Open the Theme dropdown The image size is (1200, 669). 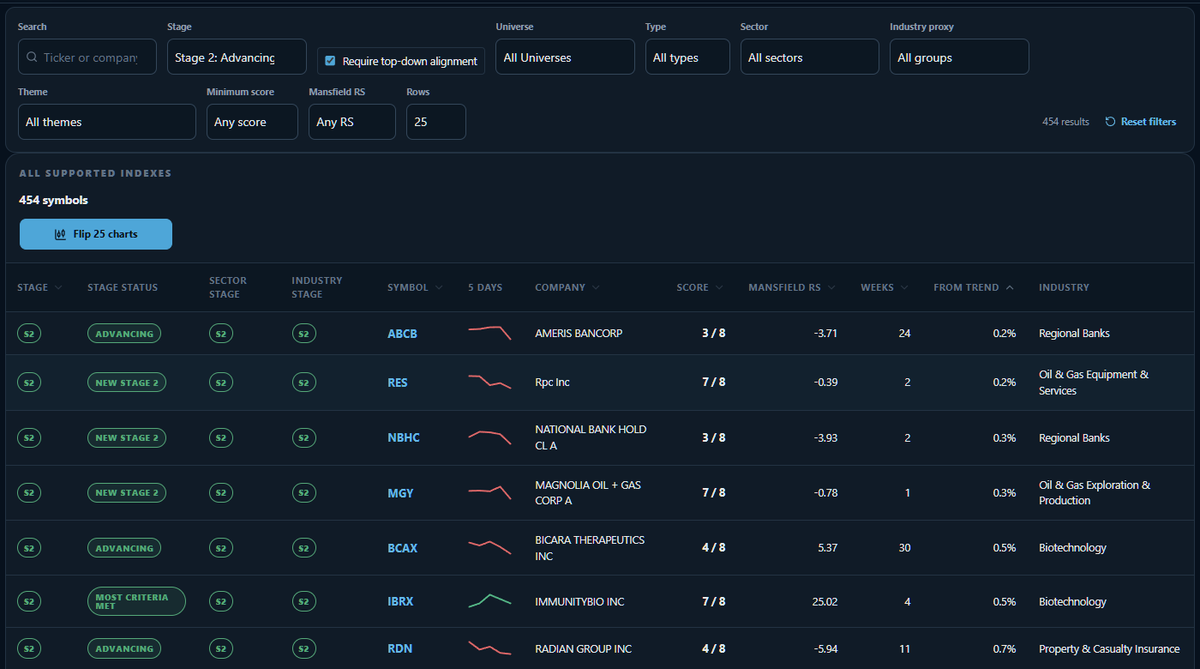107,122
